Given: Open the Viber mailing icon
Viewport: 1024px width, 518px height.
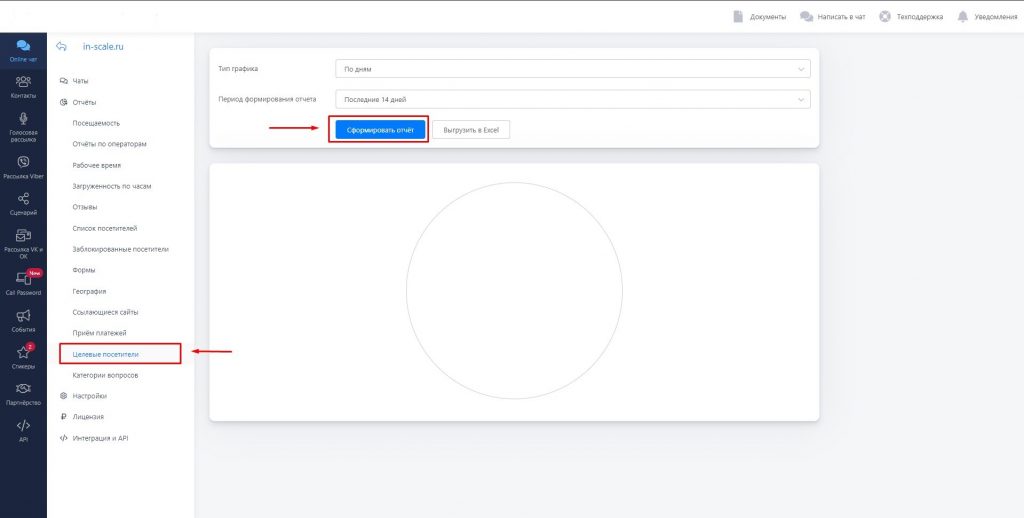Looking at the screenshot, I should pyautogui.click(x=23, y=162).
